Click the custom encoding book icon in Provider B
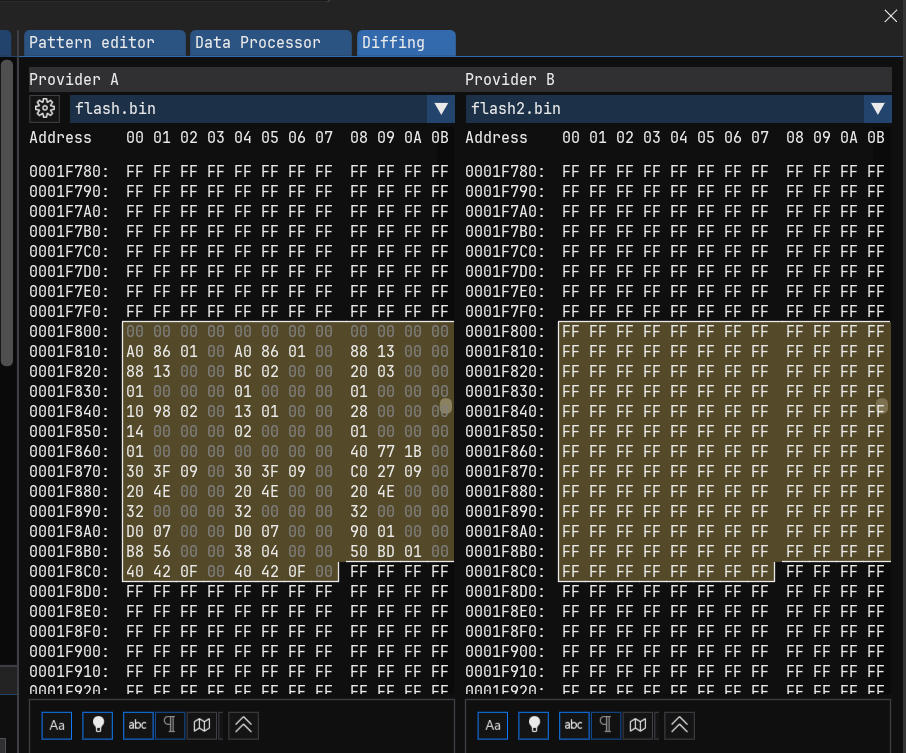The height and width of the screenshot is (753, 906). click(638, 725)
